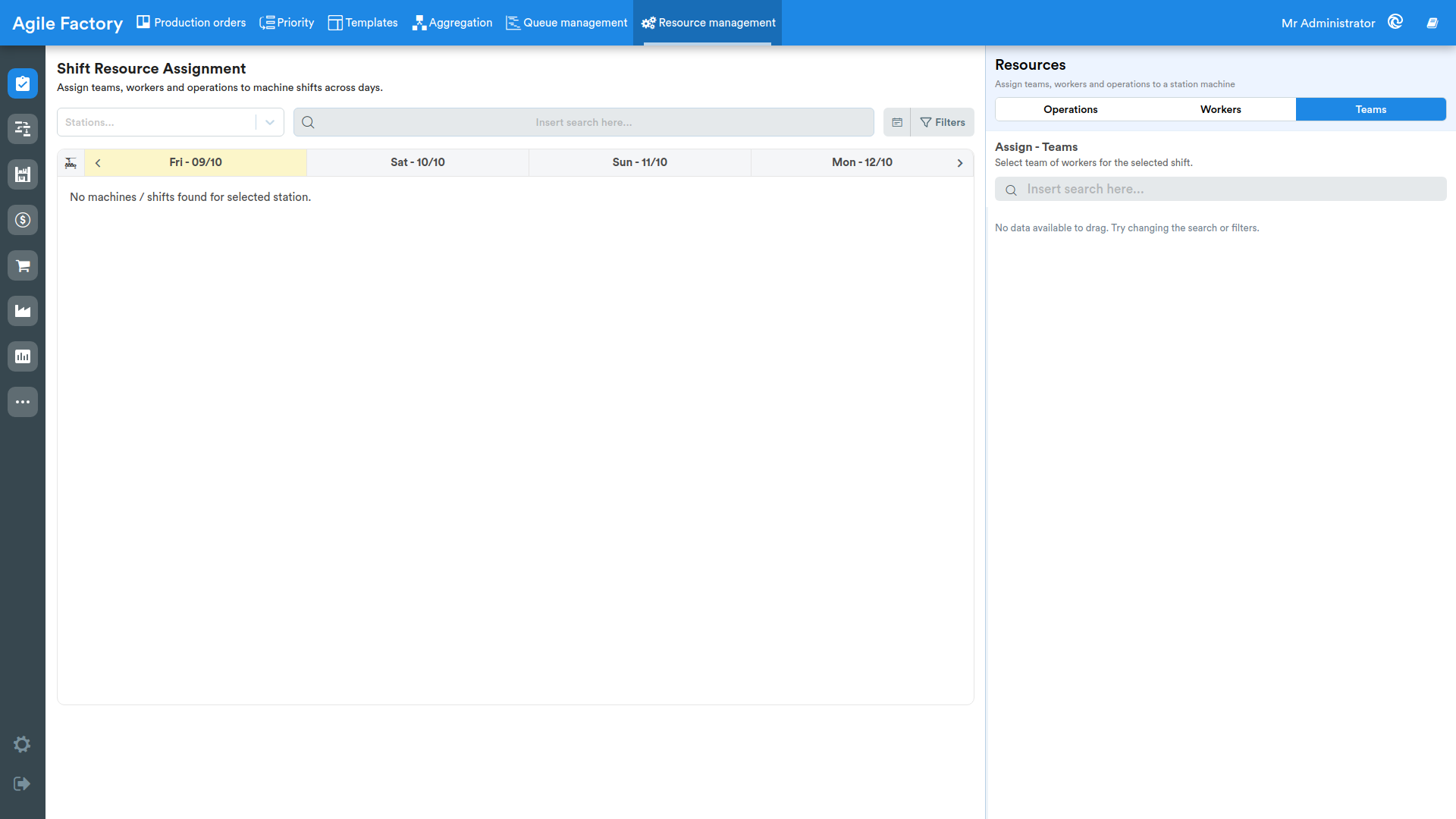Open the factory building sidebar icon
Image resolution: width=1456 pixels, height=819 pixels.
[23, 174]
